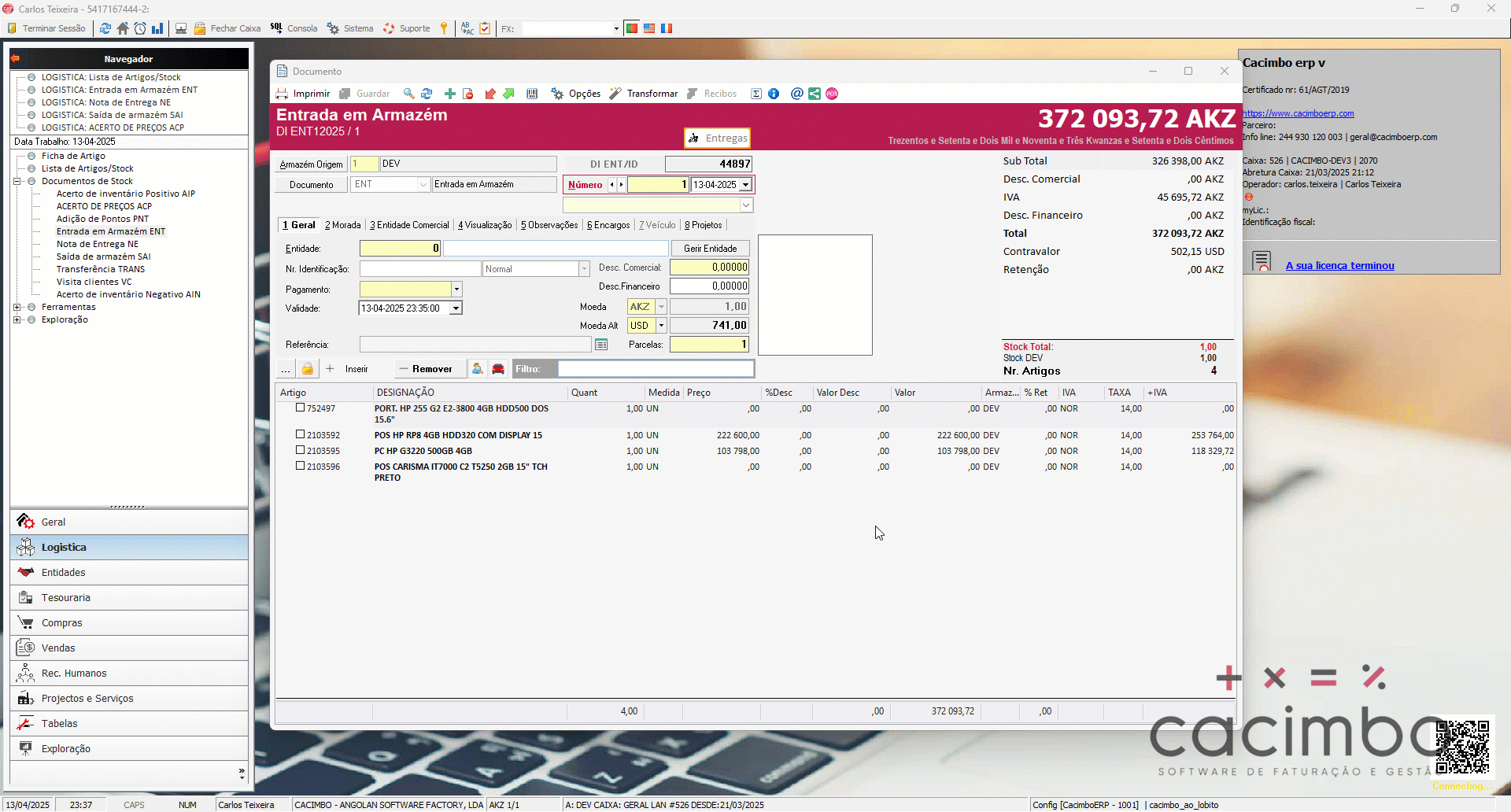Select the Portuguese flag language option

631,28
